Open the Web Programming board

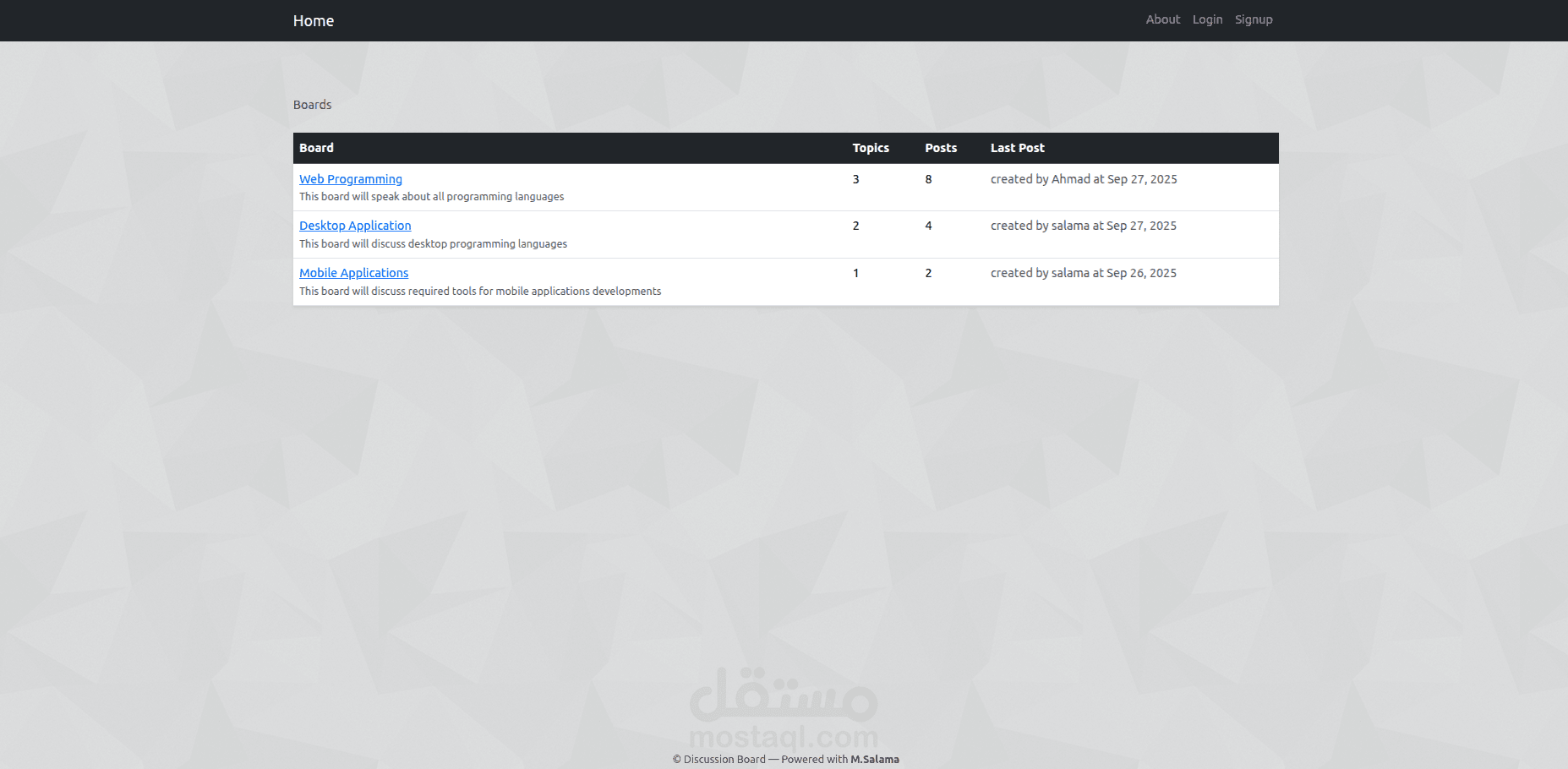[x=350, y=179]
